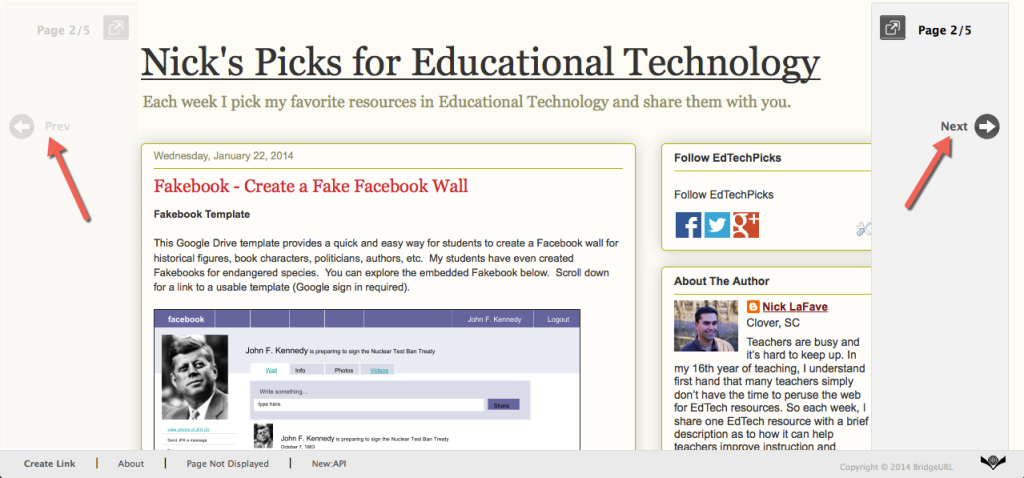This screenshot has height=478, width=1024.
Task: Click the Clover, SC location text
Action: tap(773, 323)
